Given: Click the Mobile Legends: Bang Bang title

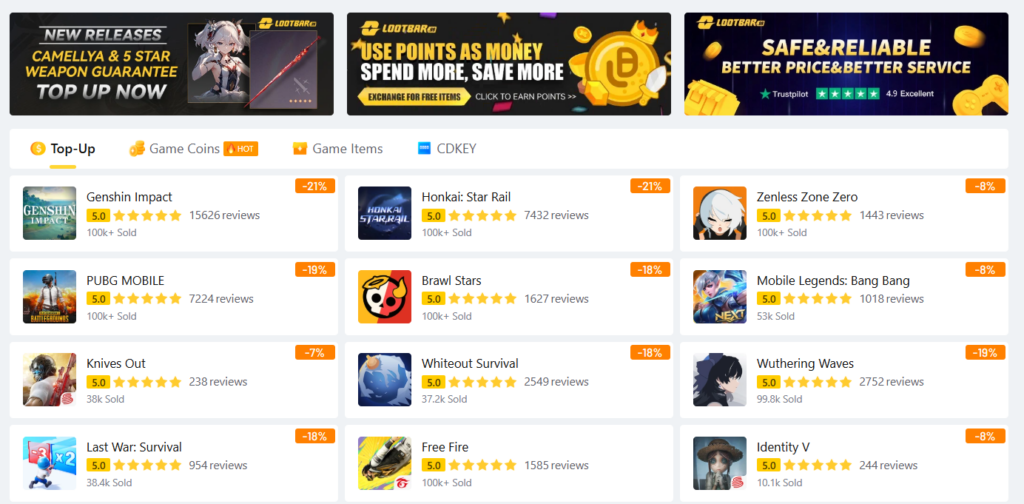Looking at the screenshot, I should point(833,281).
